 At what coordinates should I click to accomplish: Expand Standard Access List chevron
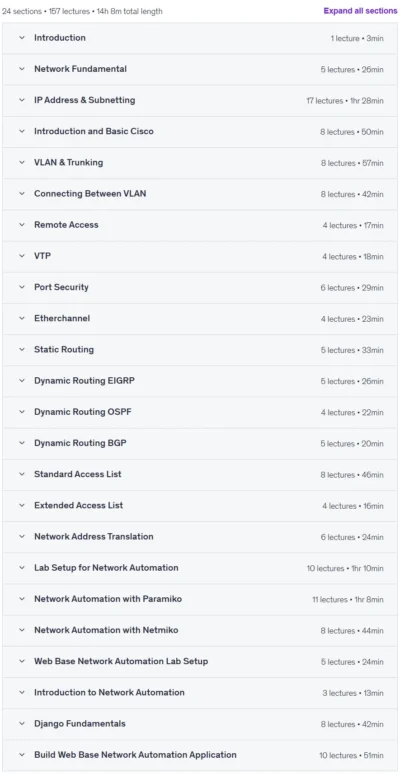pyautogui.click(x=22, y=474)
